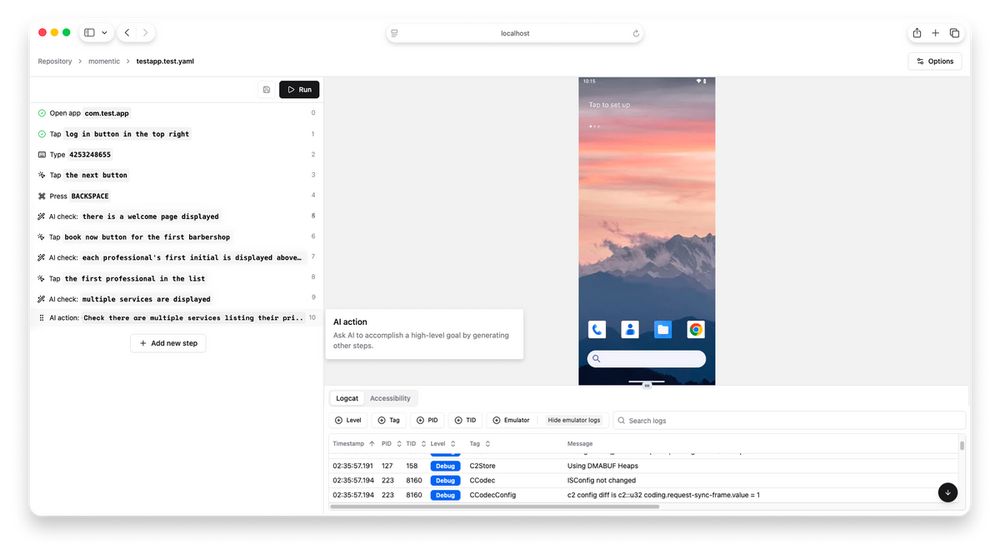Click the keyboard icon of the Type step
Image resolution: width=1000 pixels, height=548 pixels.
41,154
